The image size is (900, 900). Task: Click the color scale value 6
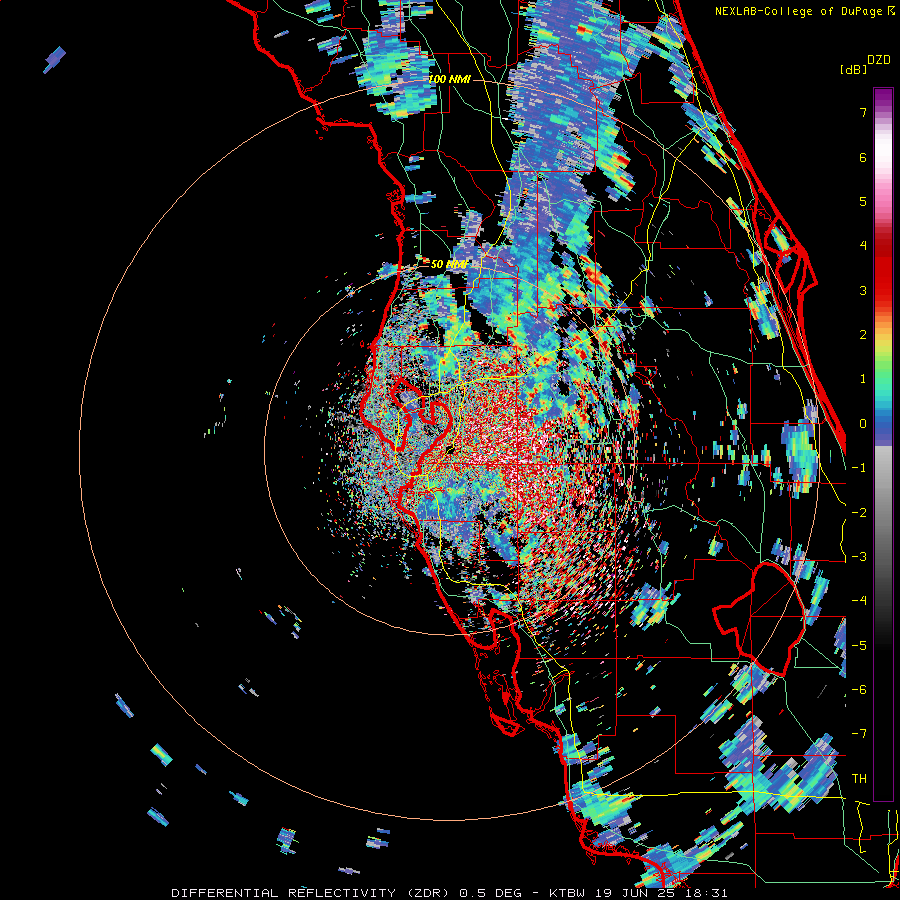tap(863, 157)
